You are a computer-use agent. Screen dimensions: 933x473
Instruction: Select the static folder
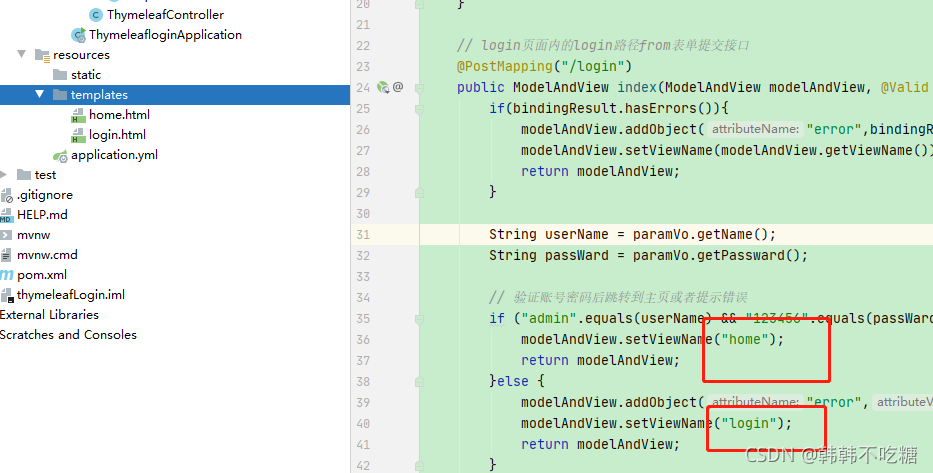[86, 75]
